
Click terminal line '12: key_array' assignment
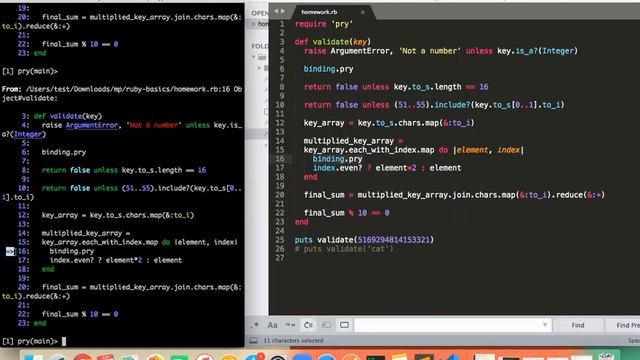[x=108, y=215]
